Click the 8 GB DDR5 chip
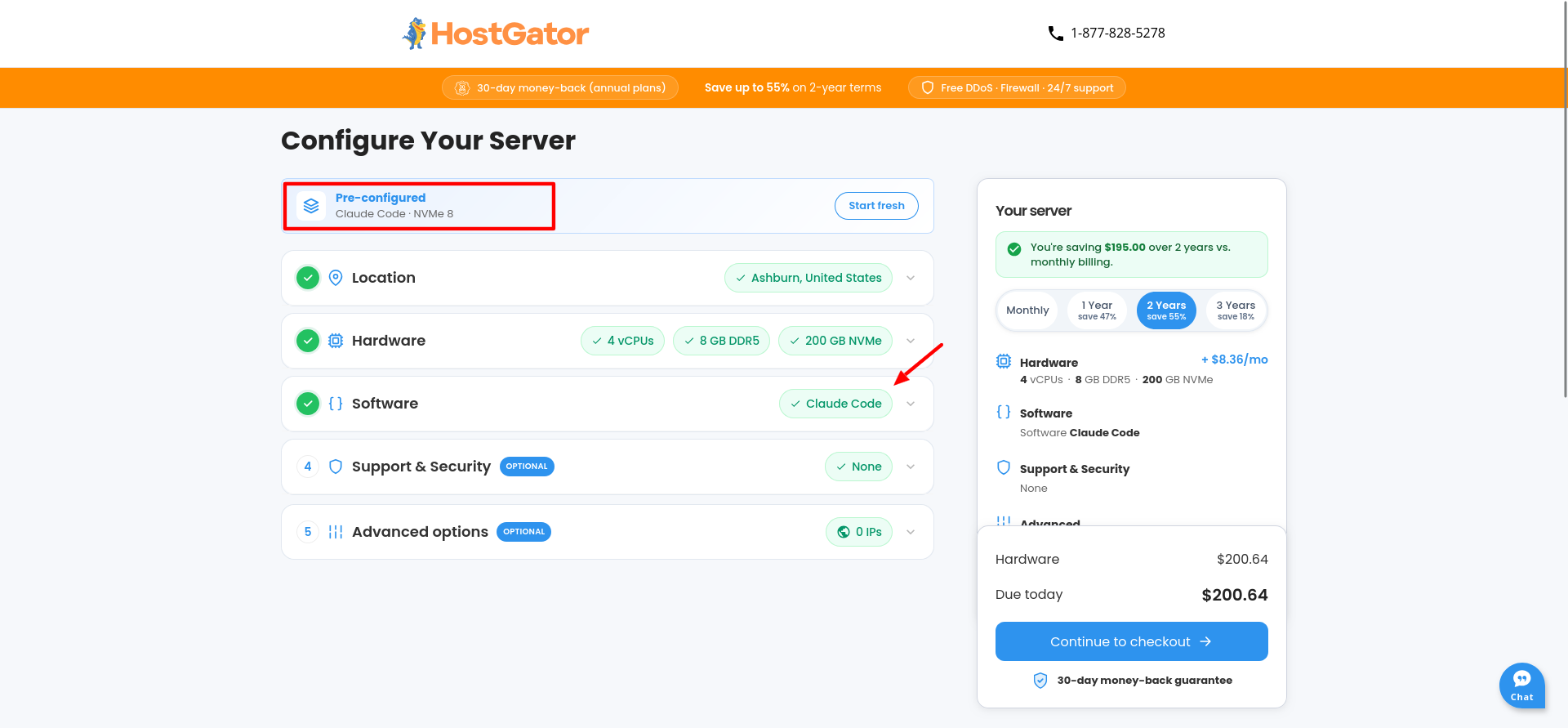 click(721, 341)
